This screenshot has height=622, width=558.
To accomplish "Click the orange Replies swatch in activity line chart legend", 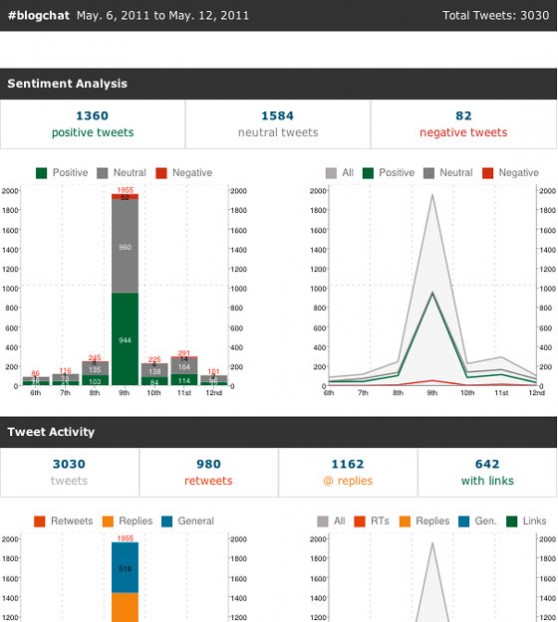I will click(x=405, y=522).
